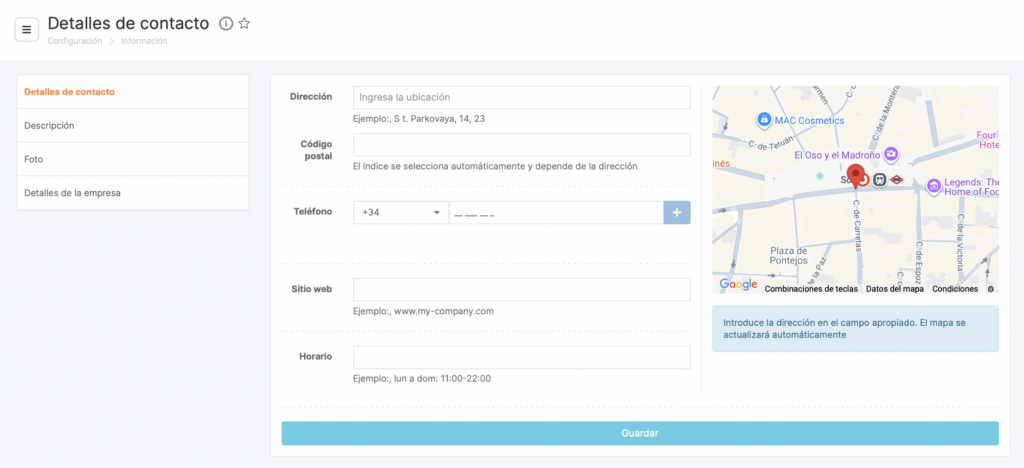Go to Detalles de la empresa
The height and width of the screenshot is (468, 1024).
(133, 193)
